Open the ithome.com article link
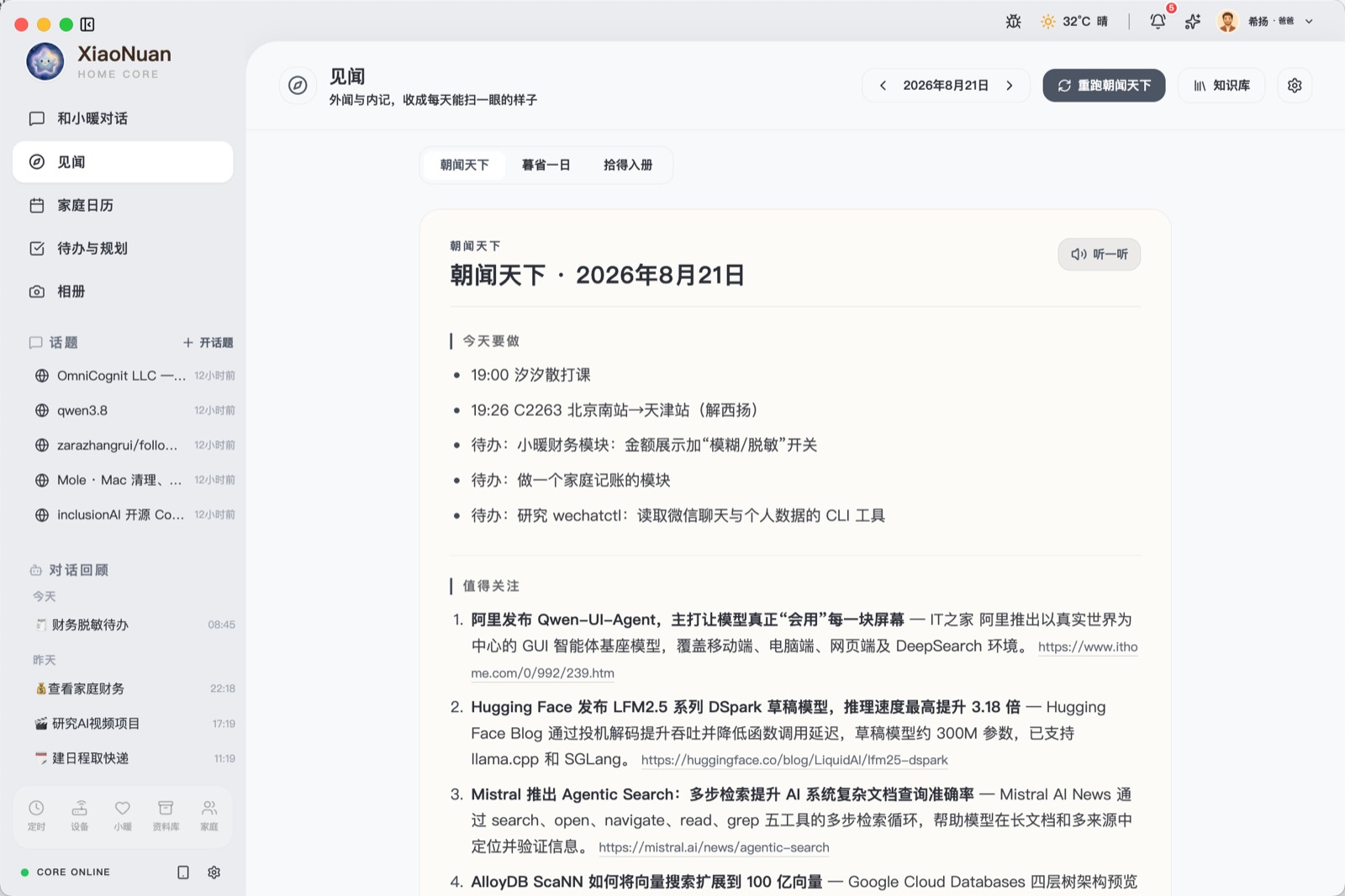1345x896 pixels. (x=1088, y=647)
